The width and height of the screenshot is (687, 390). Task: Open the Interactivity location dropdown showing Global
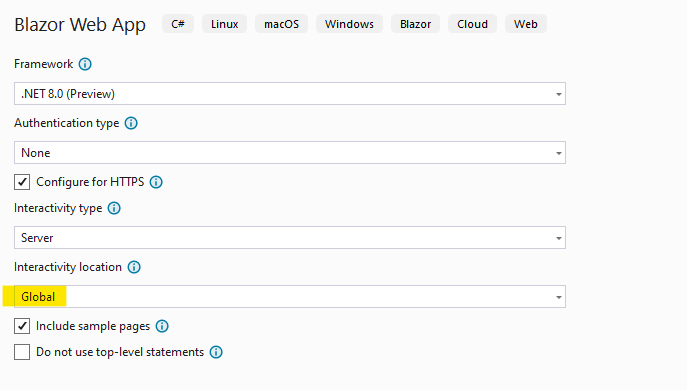(x=290, y=297)
